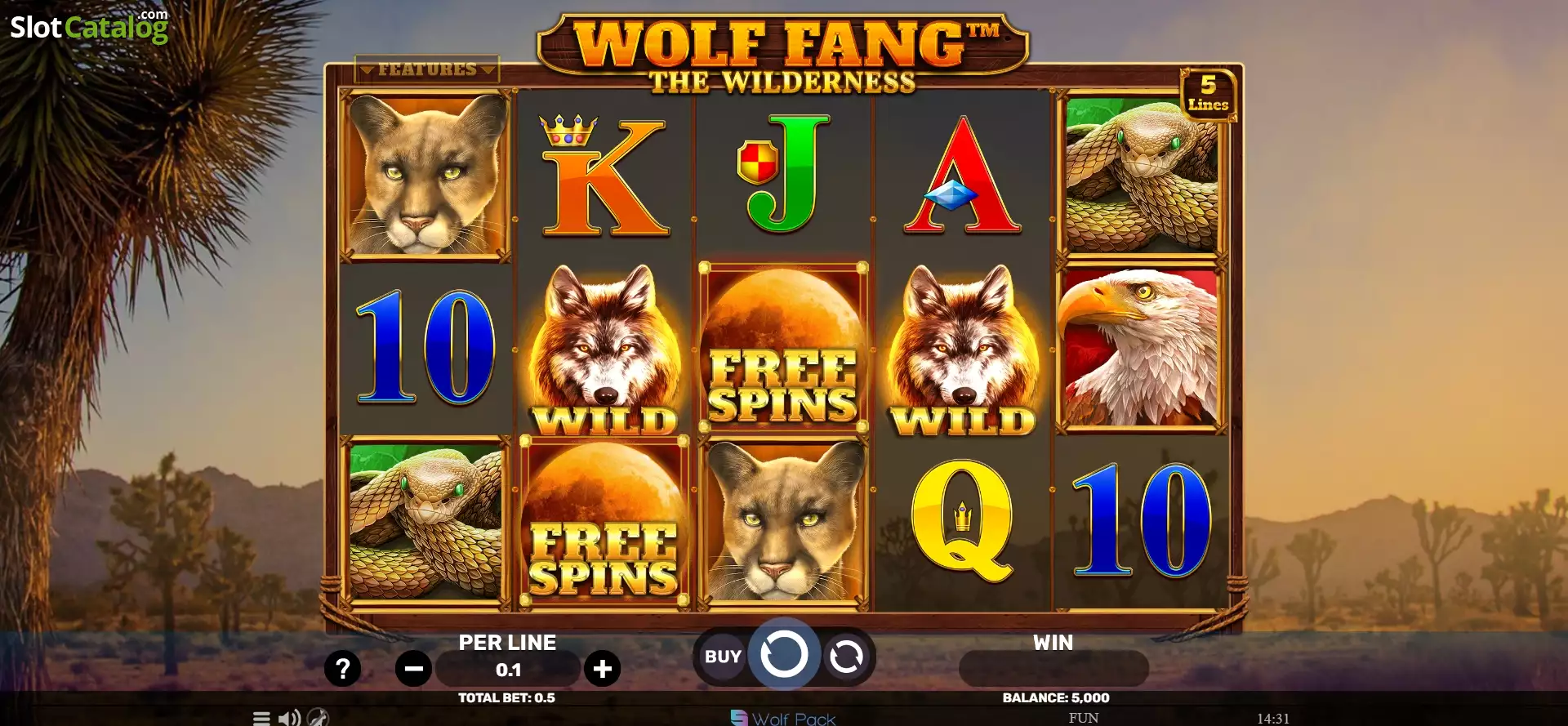This screenshot has width=1568, height=726.
Task: Decrease the per line bet with minus
Action: tap(414, 670)
